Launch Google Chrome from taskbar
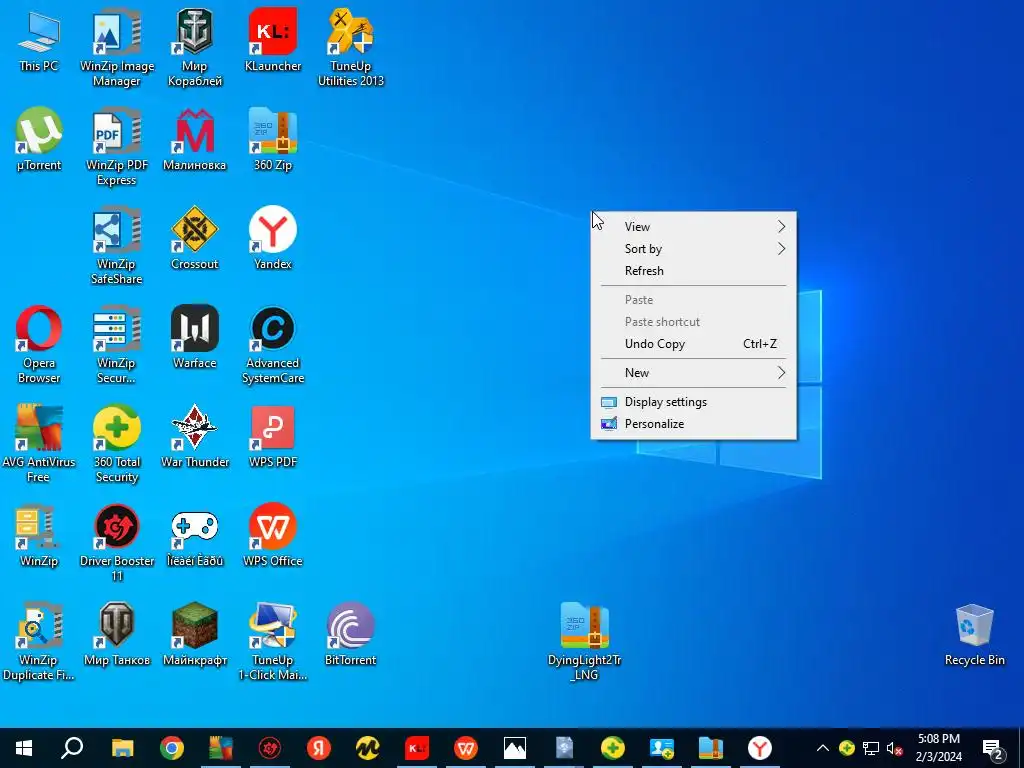Screen dimensions: 1024x768 [172, 748]
